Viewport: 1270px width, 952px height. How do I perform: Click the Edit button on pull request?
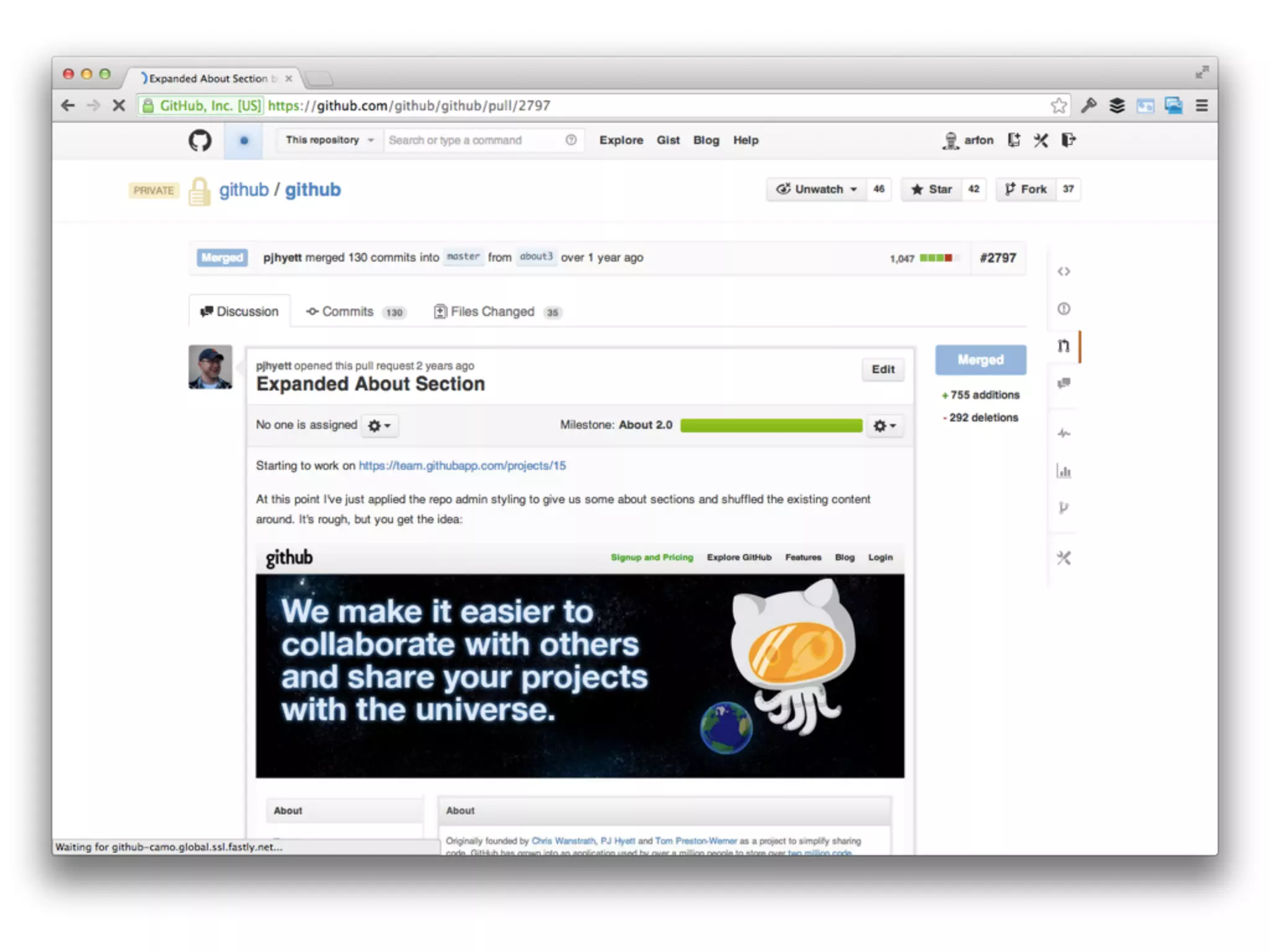tap(882, 369)
